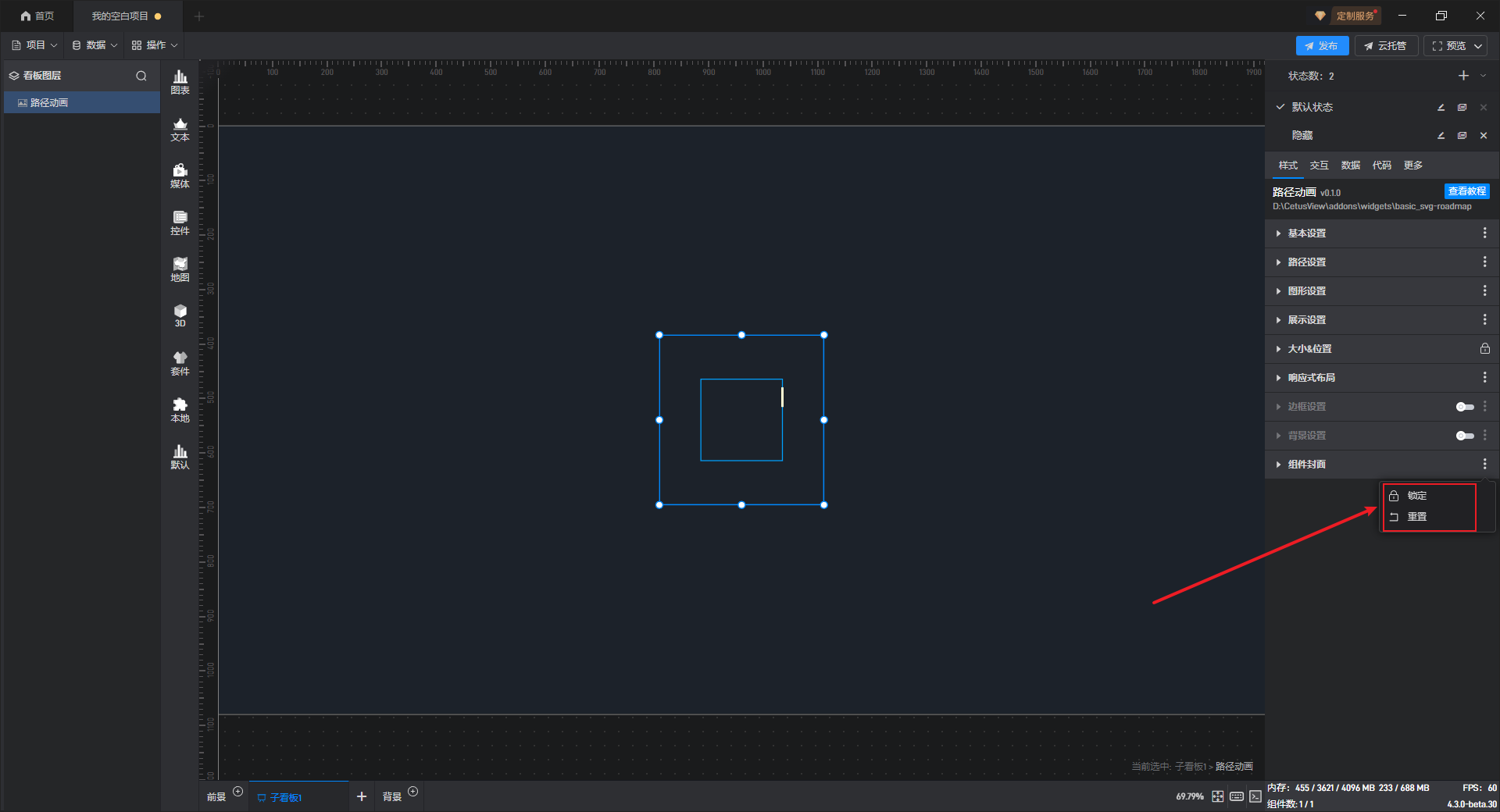Switch to the 交互 tab
1500x812 pixels.
pos(1319,166)
